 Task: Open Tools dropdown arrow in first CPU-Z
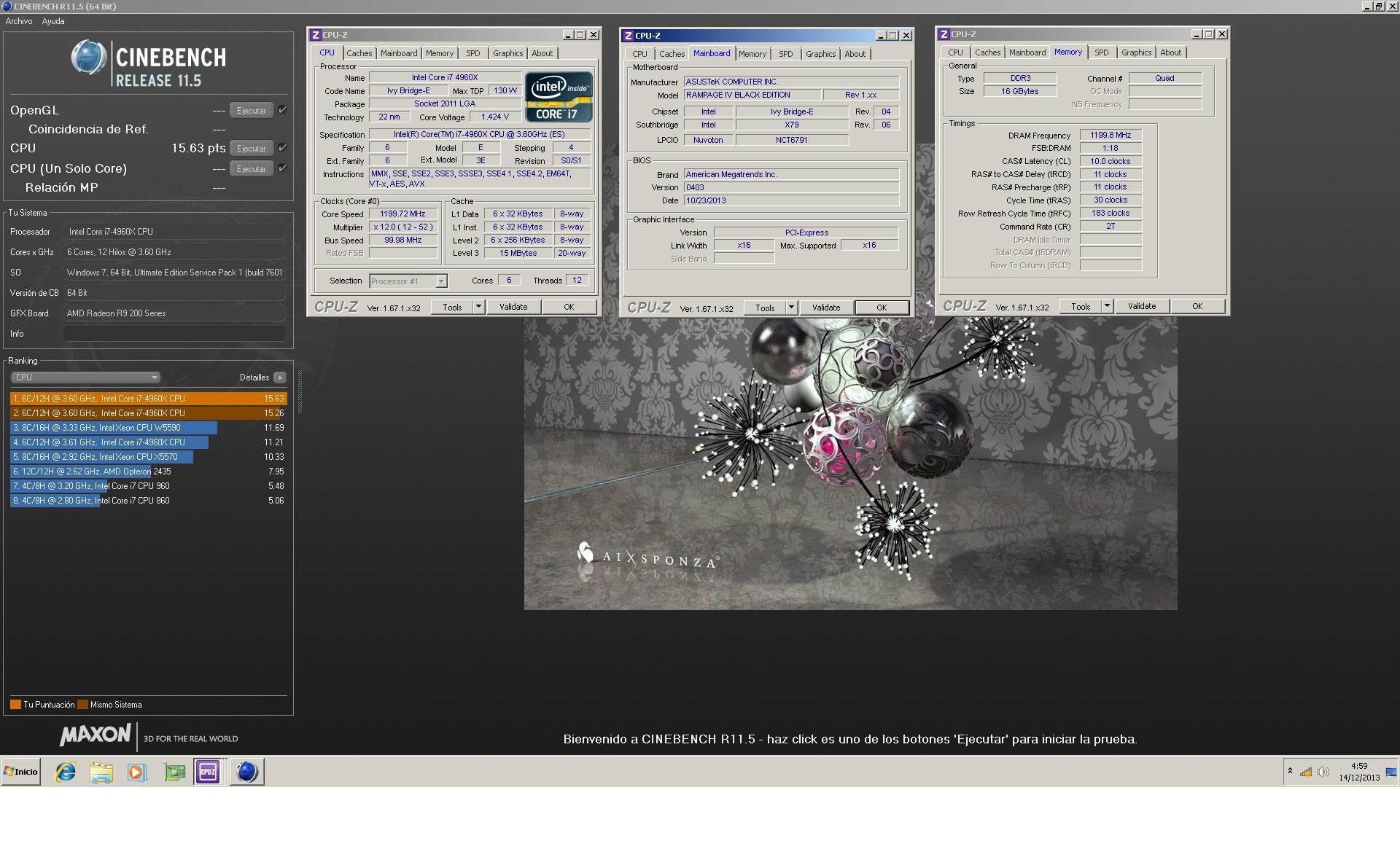pyautogui.click(x=479, y=307)
